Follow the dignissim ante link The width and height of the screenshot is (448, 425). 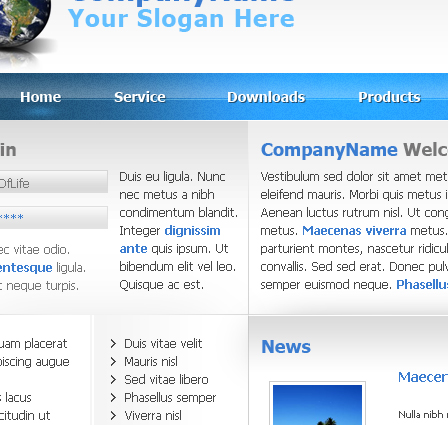[170, 239]
